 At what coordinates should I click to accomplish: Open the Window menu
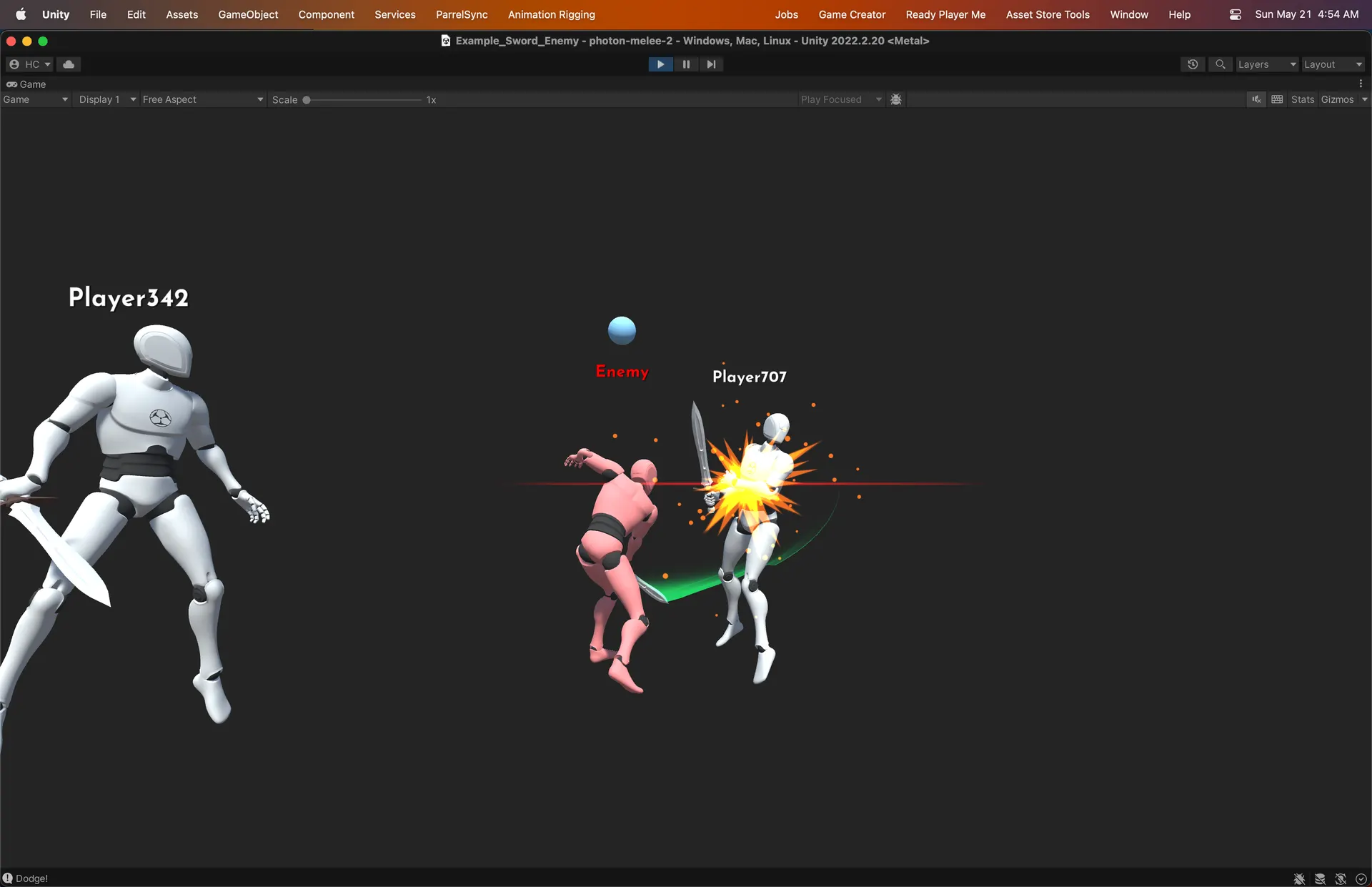click(1129, 14)
